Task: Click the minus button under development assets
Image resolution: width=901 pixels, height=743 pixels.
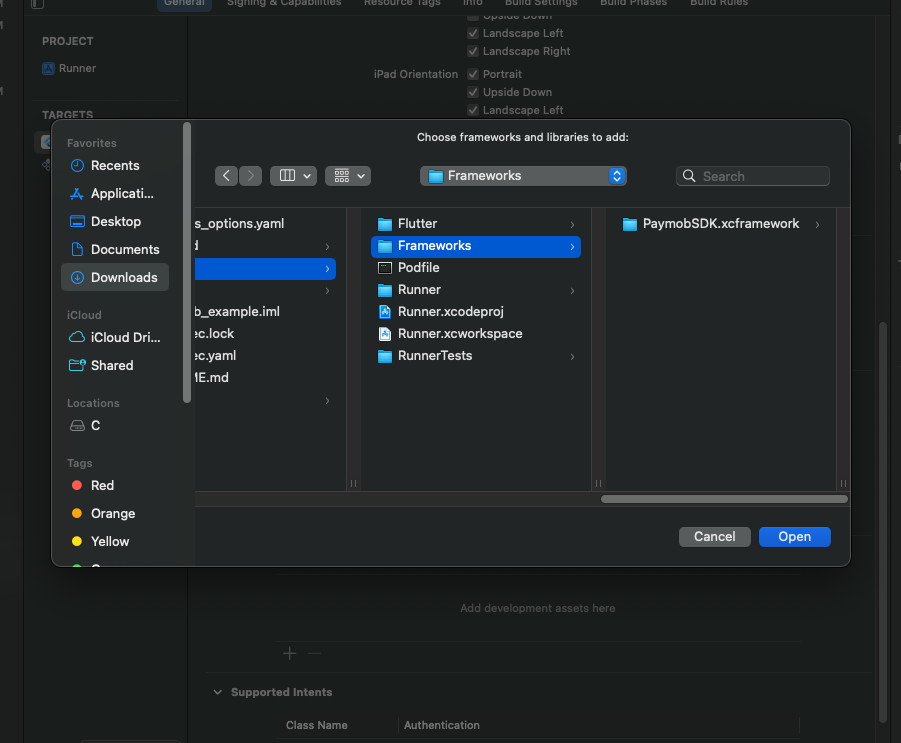Action: coord(314,653)
